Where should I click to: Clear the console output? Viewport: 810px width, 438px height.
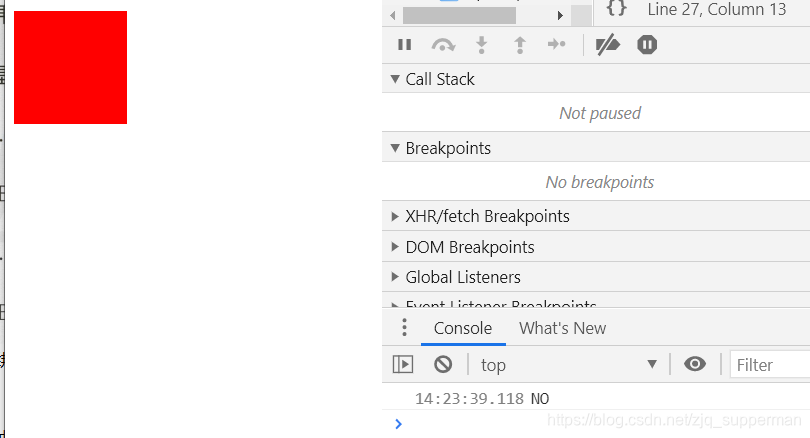pyautogui.click(x=443, y=365)
